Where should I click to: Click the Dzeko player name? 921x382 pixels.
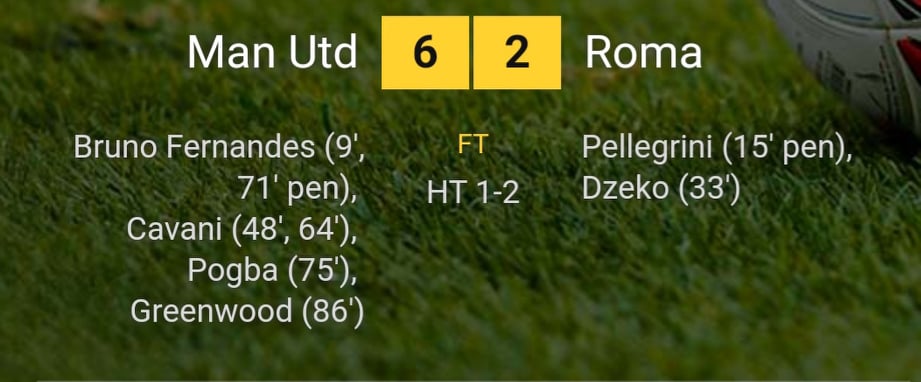[x=625, y=189]
